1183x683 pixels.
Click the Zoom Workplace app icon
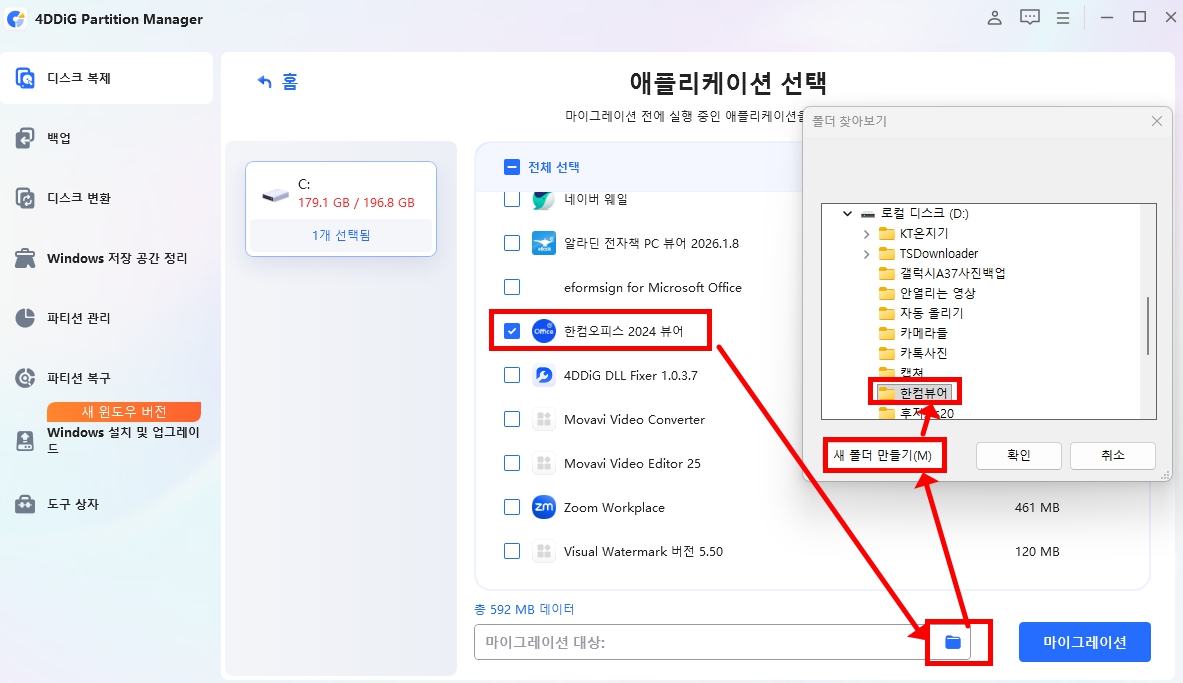coord(543,507)
